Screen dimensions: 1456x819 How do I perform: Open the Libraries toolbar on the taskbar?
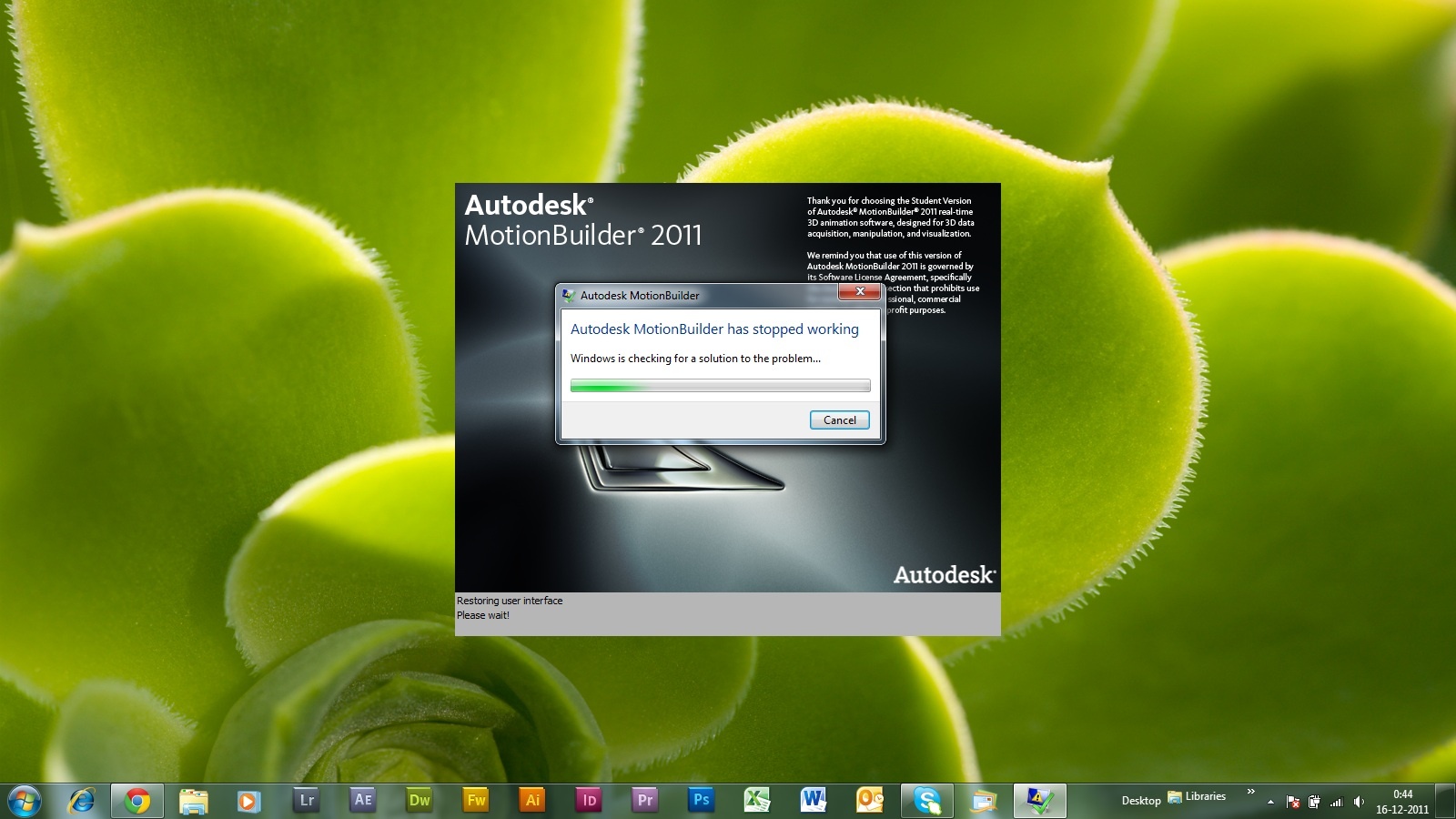click(1198, 796)
